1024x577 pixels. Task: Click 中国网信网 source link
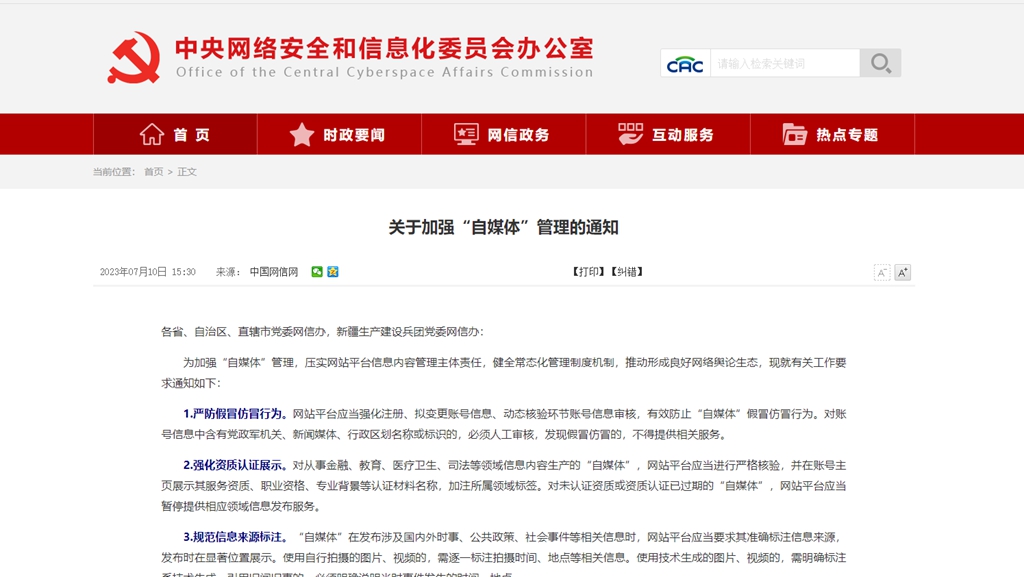tap(274, 272)
